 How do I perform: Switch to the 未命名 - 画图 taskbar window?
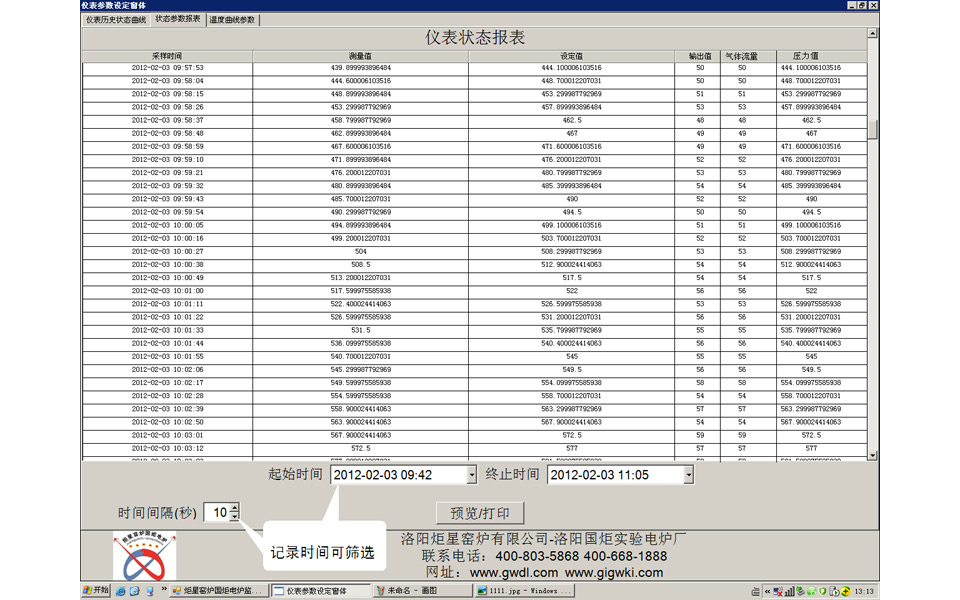click(421, 591)
